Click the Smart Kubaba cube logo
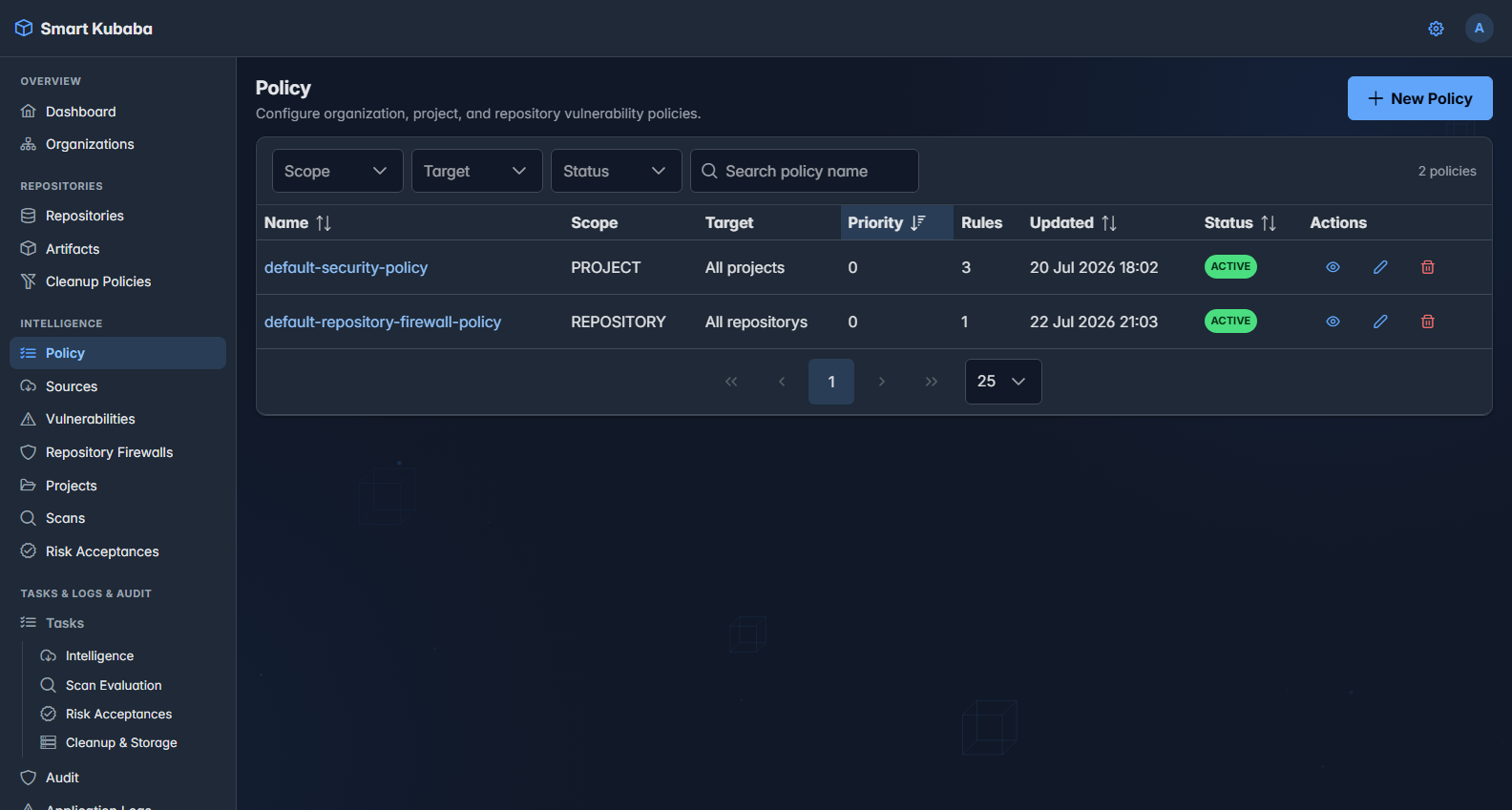Viewport: 1512px width, 810px height. pos(24,29)
